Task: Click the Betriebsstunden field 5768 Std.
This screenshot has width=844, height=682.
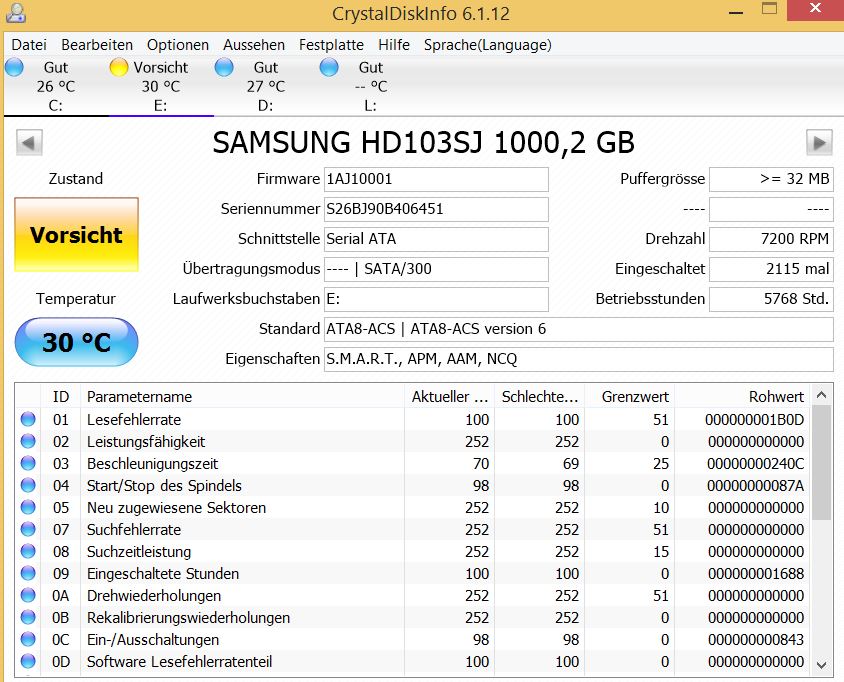Action: pos(771,299)
